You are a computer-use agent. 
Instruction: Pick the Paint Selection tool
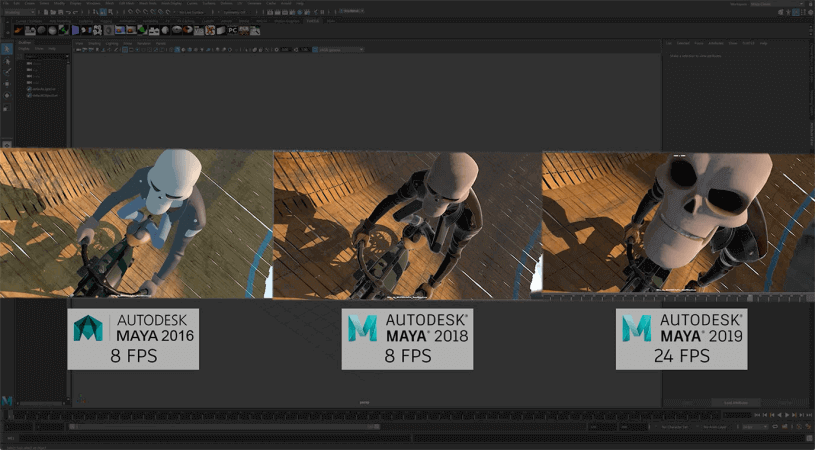pyautogui.click(x=7, y=72)
